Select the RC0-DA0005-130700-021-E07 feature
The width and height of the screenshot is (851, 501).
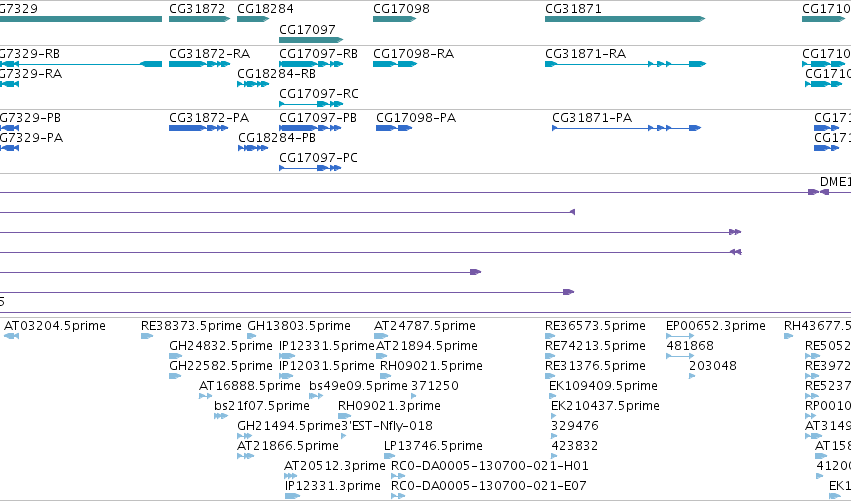(x=398, y=496)
